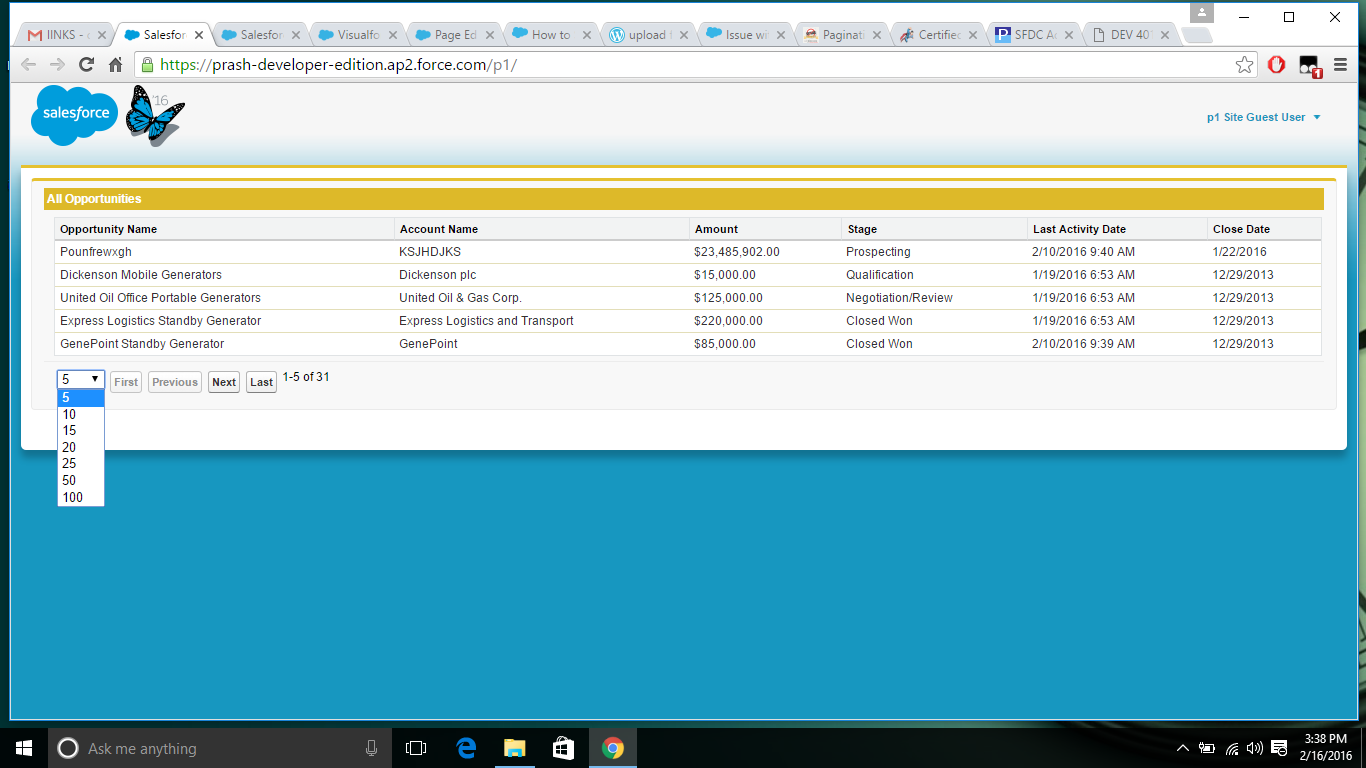The width and height of the screenshot is (1366, 768).
Task: Bookmark this page with the star icon
Action: pos(1244,65)
